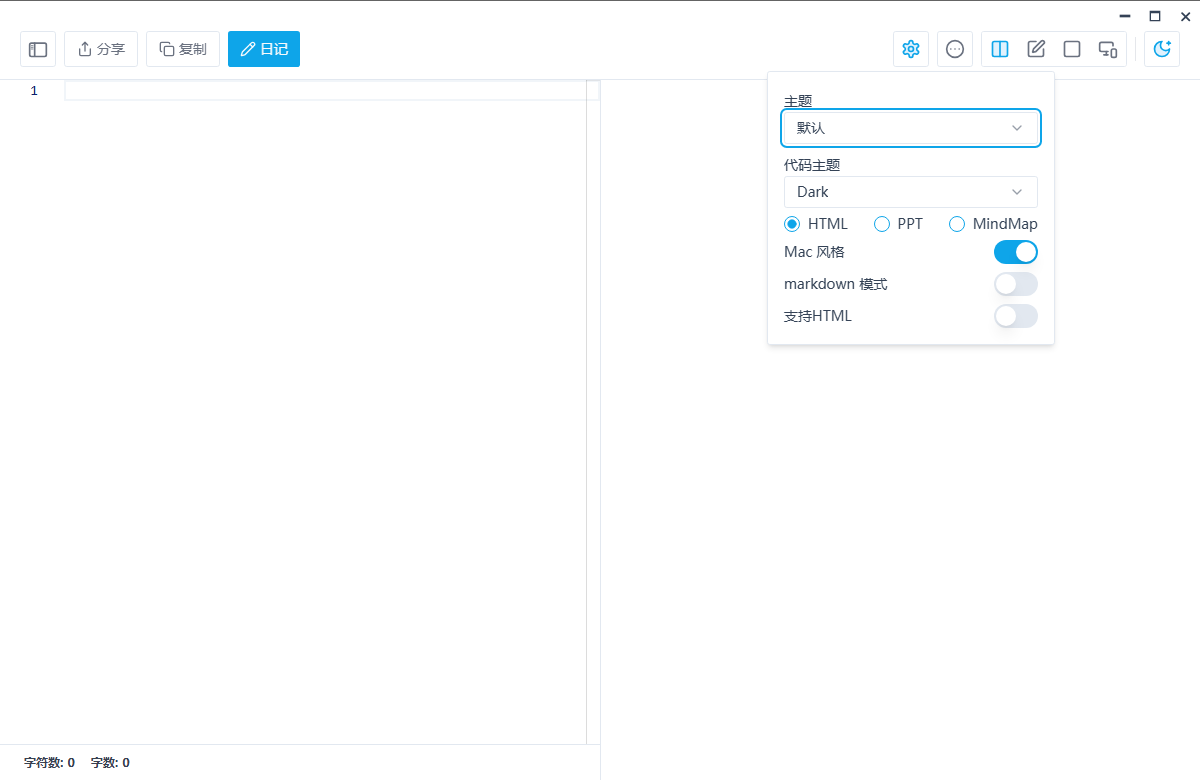Switch to edit-only view mode
The height and width of the screenshot is (780, 1200).
(x=1036, y=49)
